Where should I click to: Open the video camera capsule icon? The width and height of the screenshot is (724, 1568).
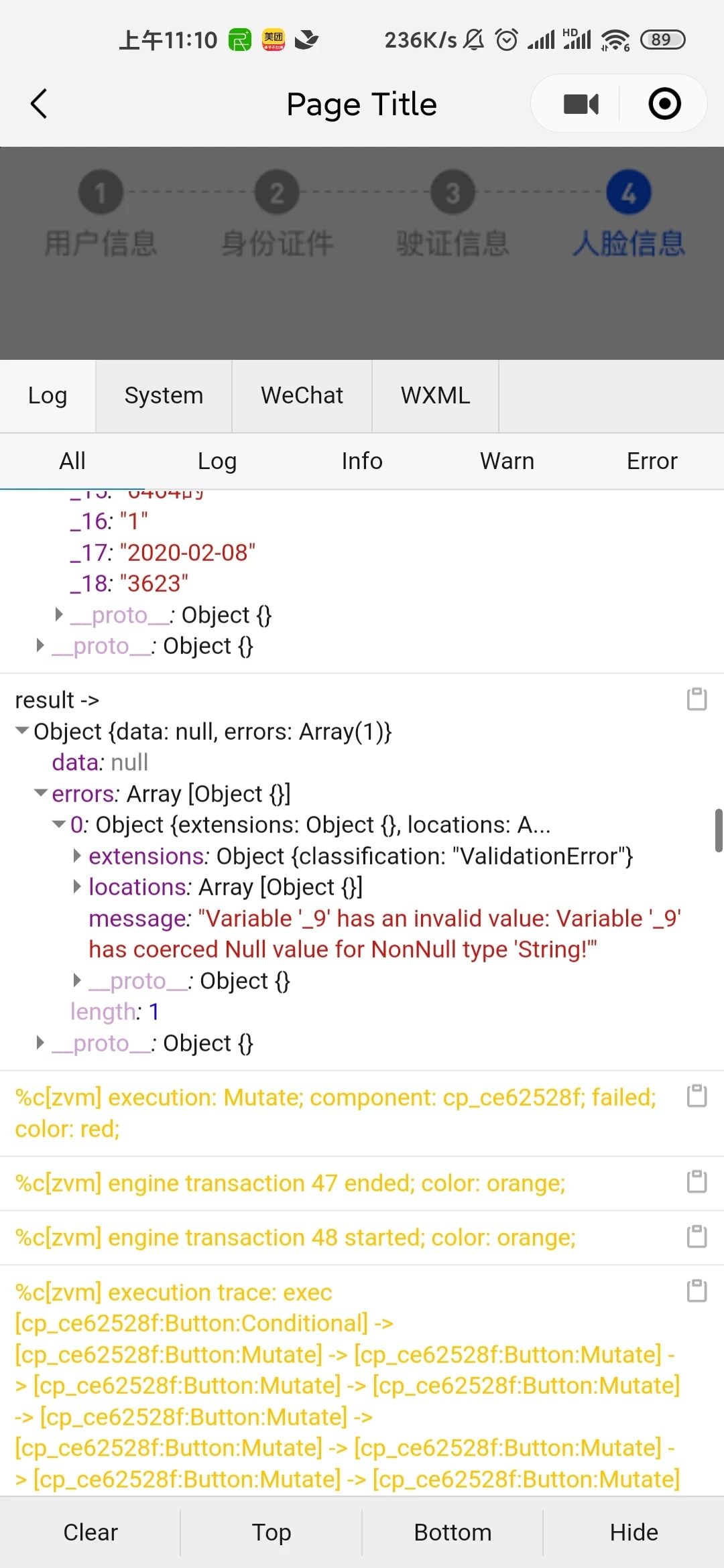[x=581, y=104]
